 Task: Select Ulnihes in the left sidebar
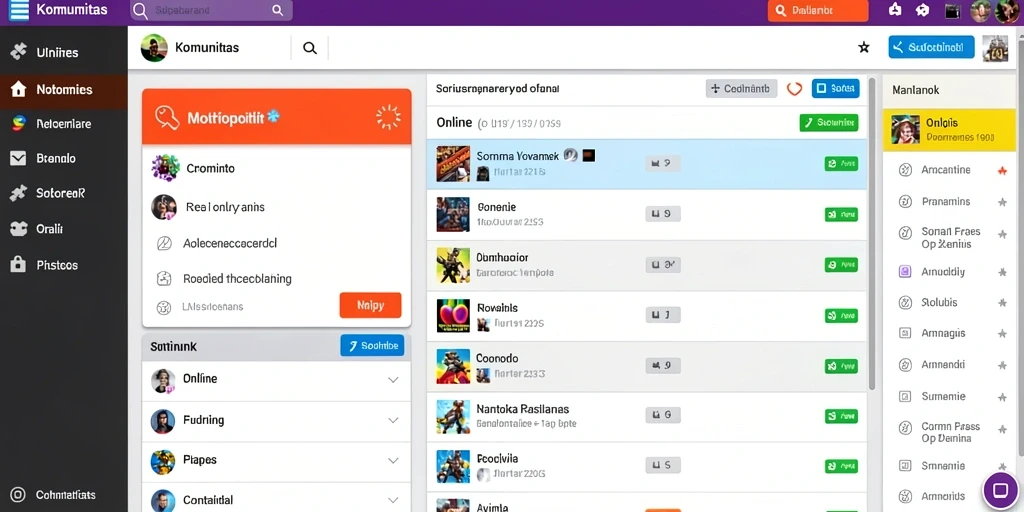(x=63, y=52)
